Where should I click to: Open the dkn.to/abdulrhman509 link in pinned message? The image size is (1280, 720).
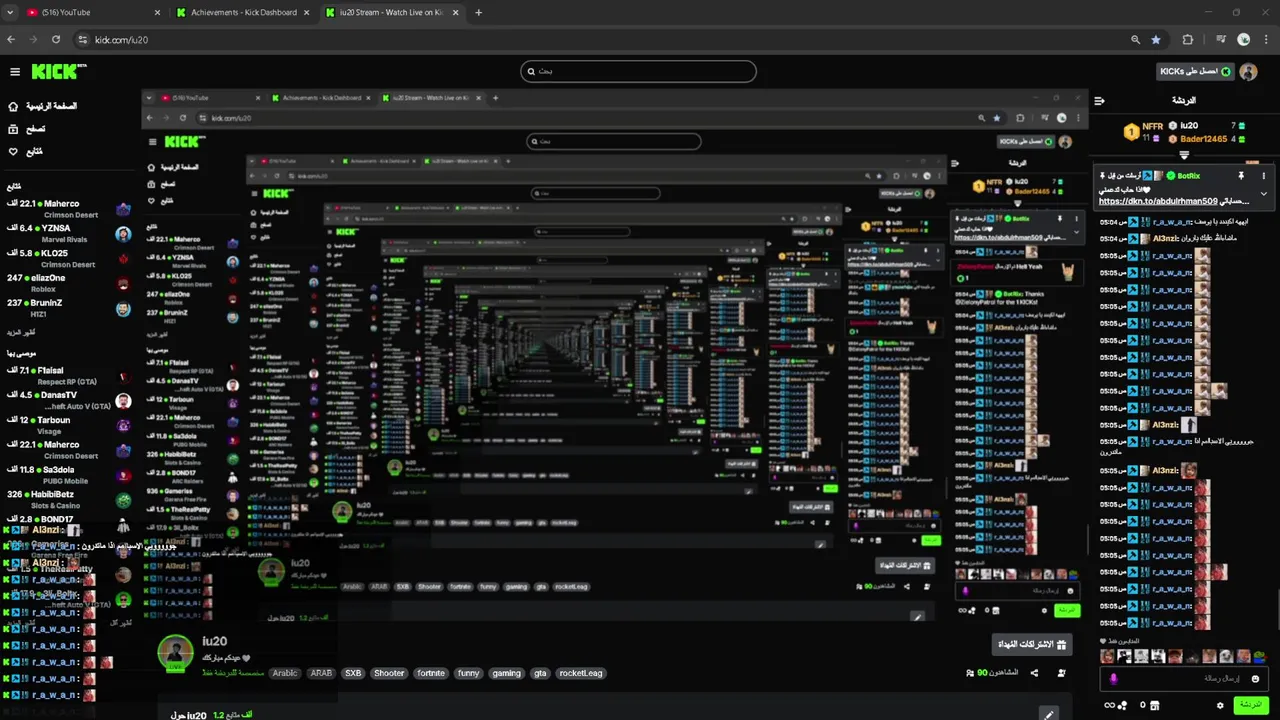1158,201
